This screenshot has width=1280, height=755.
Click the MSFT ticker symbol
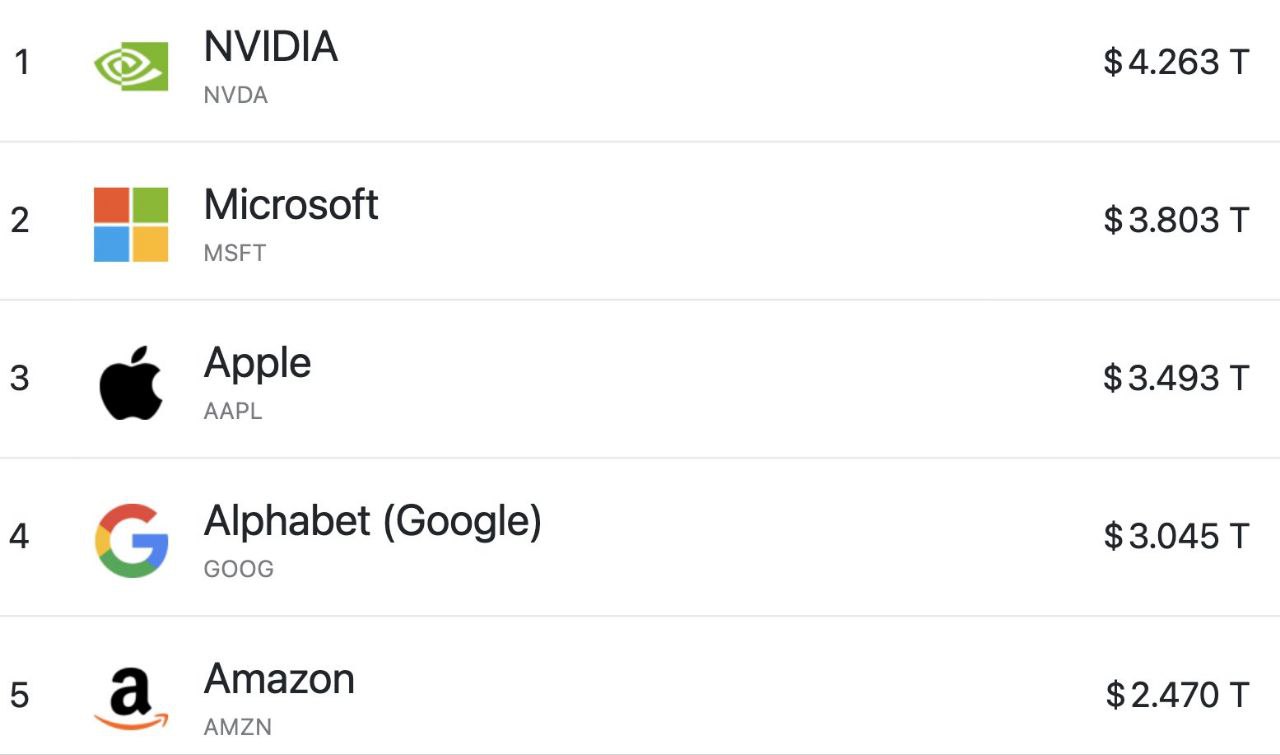click(x=235, y=253)
